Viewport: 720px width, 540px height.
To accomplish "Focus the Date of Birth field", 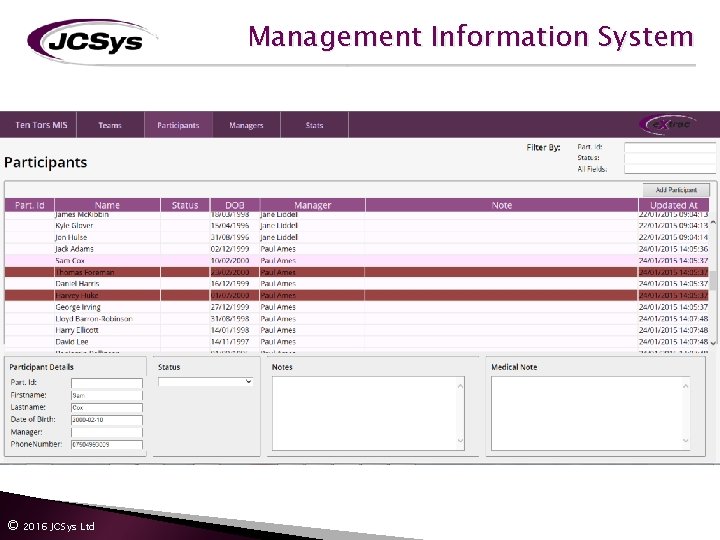I will [107, 420].
